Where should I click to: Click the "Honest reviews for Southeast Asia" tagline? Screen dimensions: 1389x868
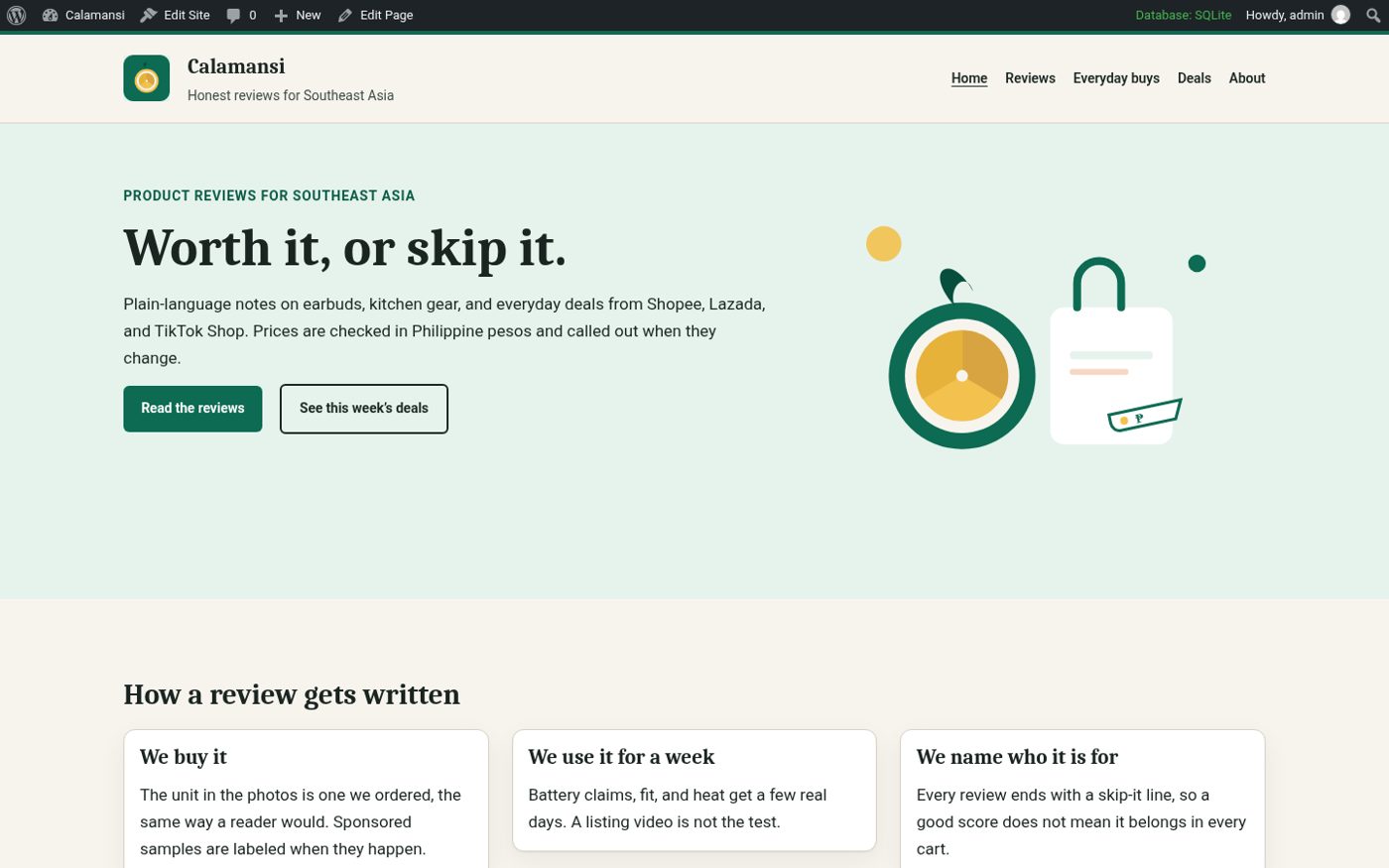(x=291, y=95)
